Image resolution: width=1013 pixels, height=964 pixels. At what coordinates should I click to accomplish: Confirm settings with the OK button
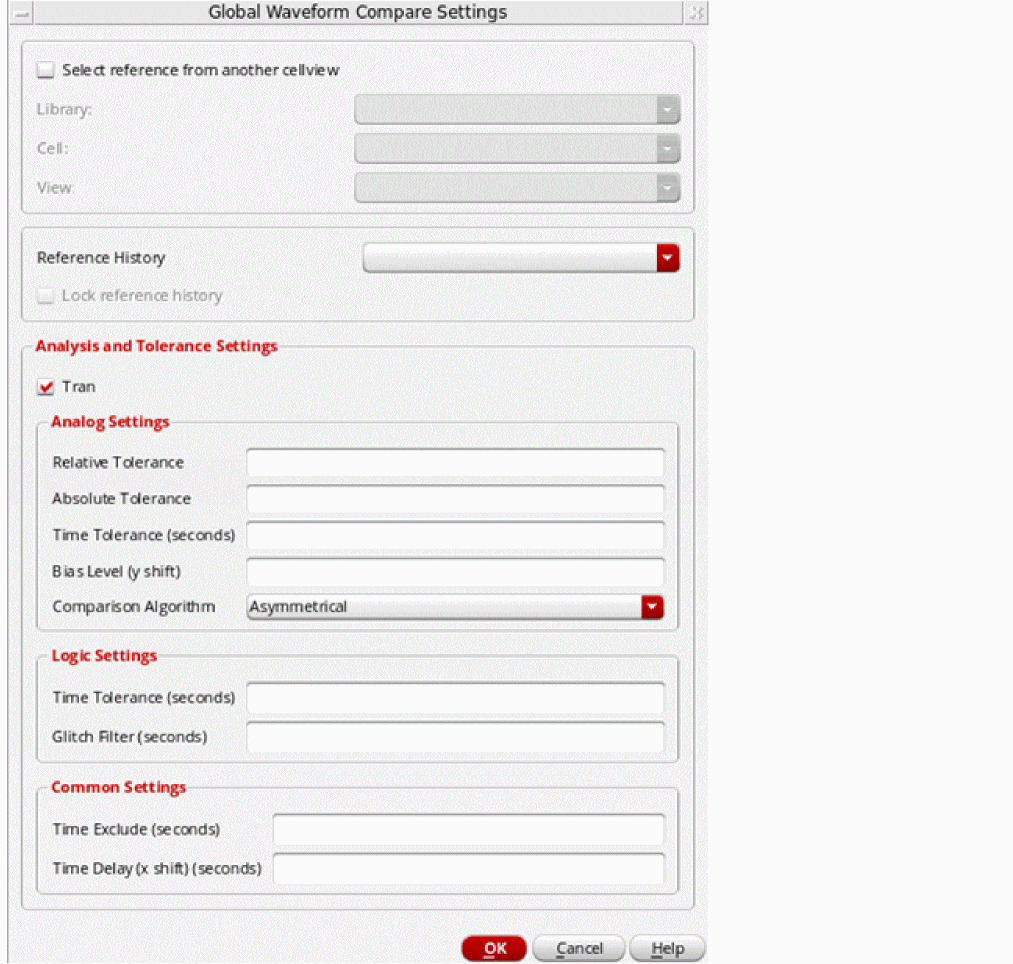[494, 948]
